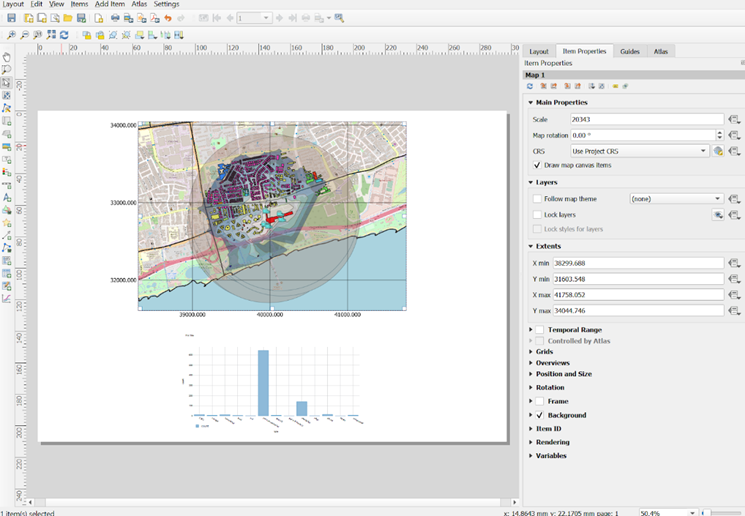
Task: Click the X min extent field
Action: tap(637, 263)
